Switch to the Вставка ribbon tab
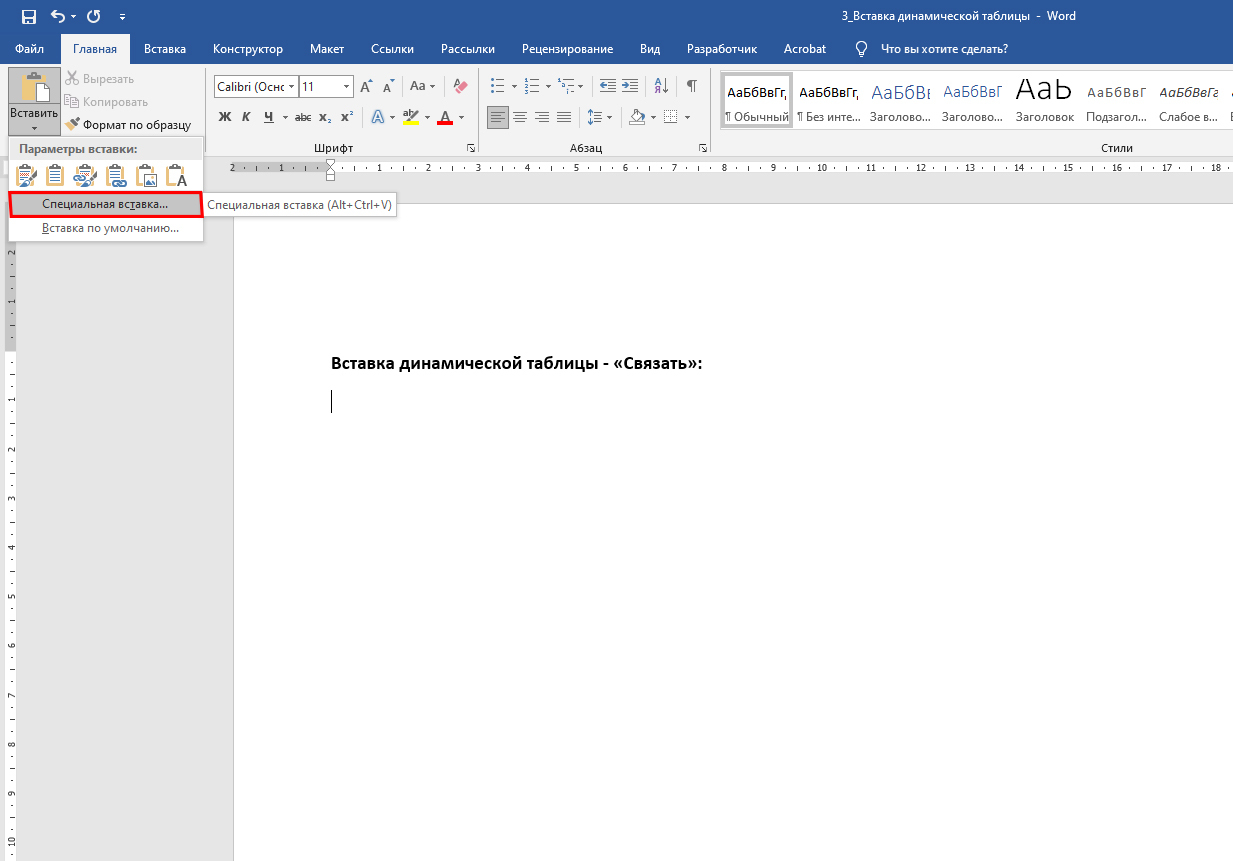1233x861 pixels. (x=165, y=49)
